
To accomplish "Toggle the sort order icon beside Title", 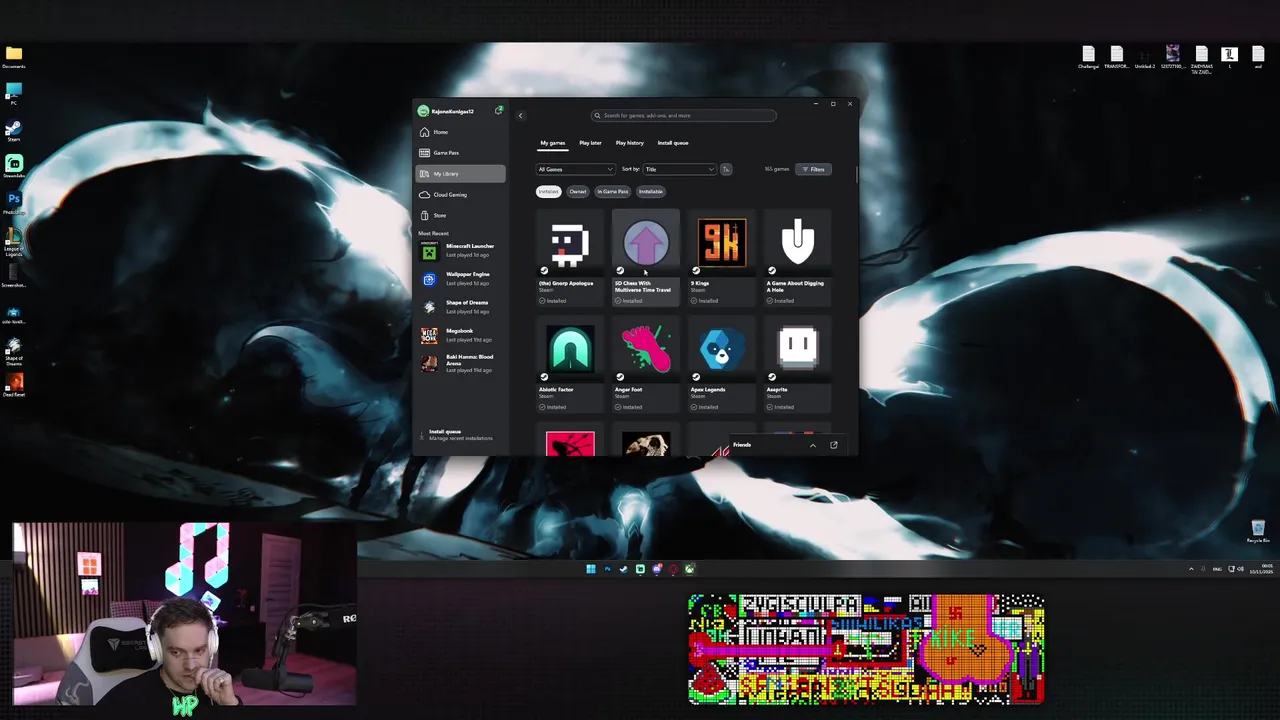I will click(x=726, y=169).
